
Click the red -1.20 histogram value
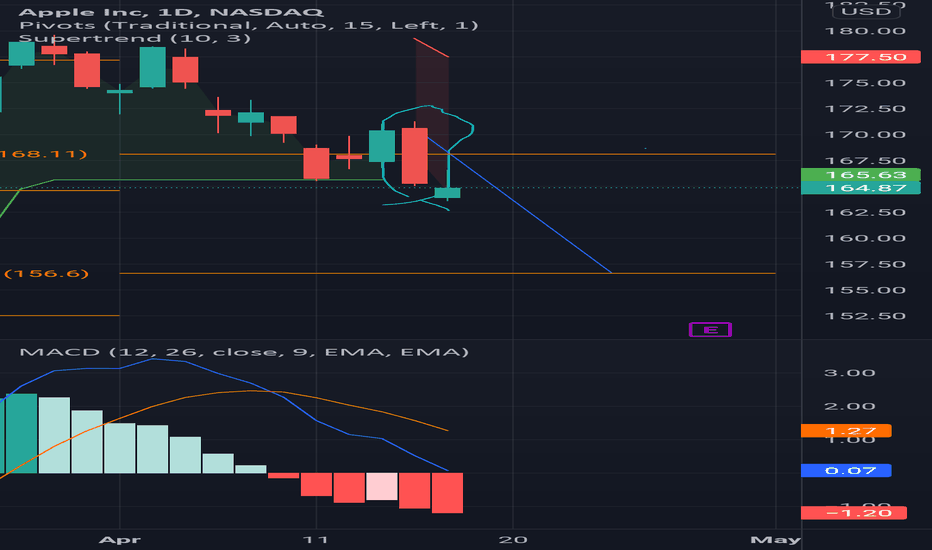(x=854, y=513)
